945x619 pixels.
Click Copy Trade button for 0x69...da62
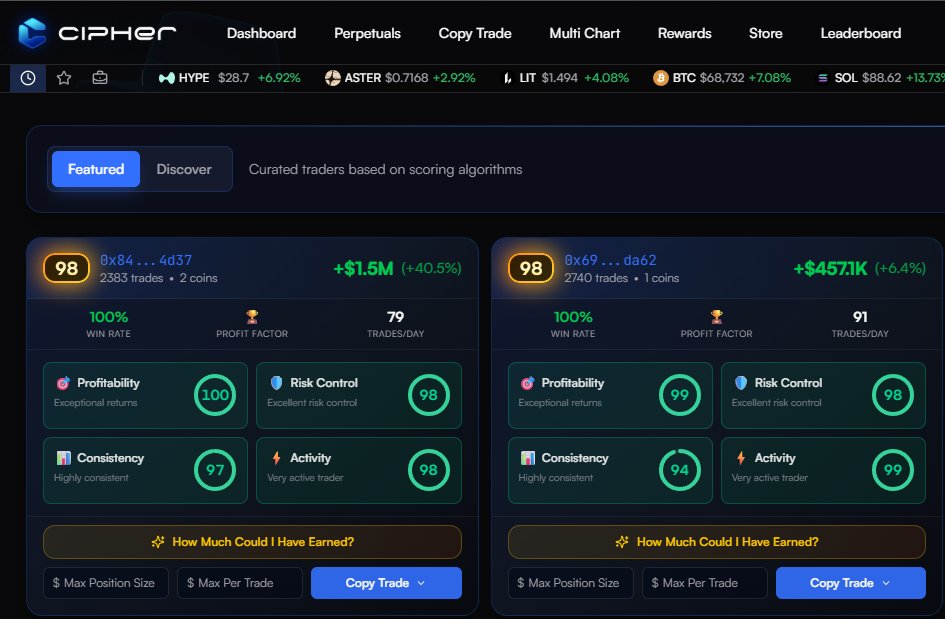pos(850,583)
